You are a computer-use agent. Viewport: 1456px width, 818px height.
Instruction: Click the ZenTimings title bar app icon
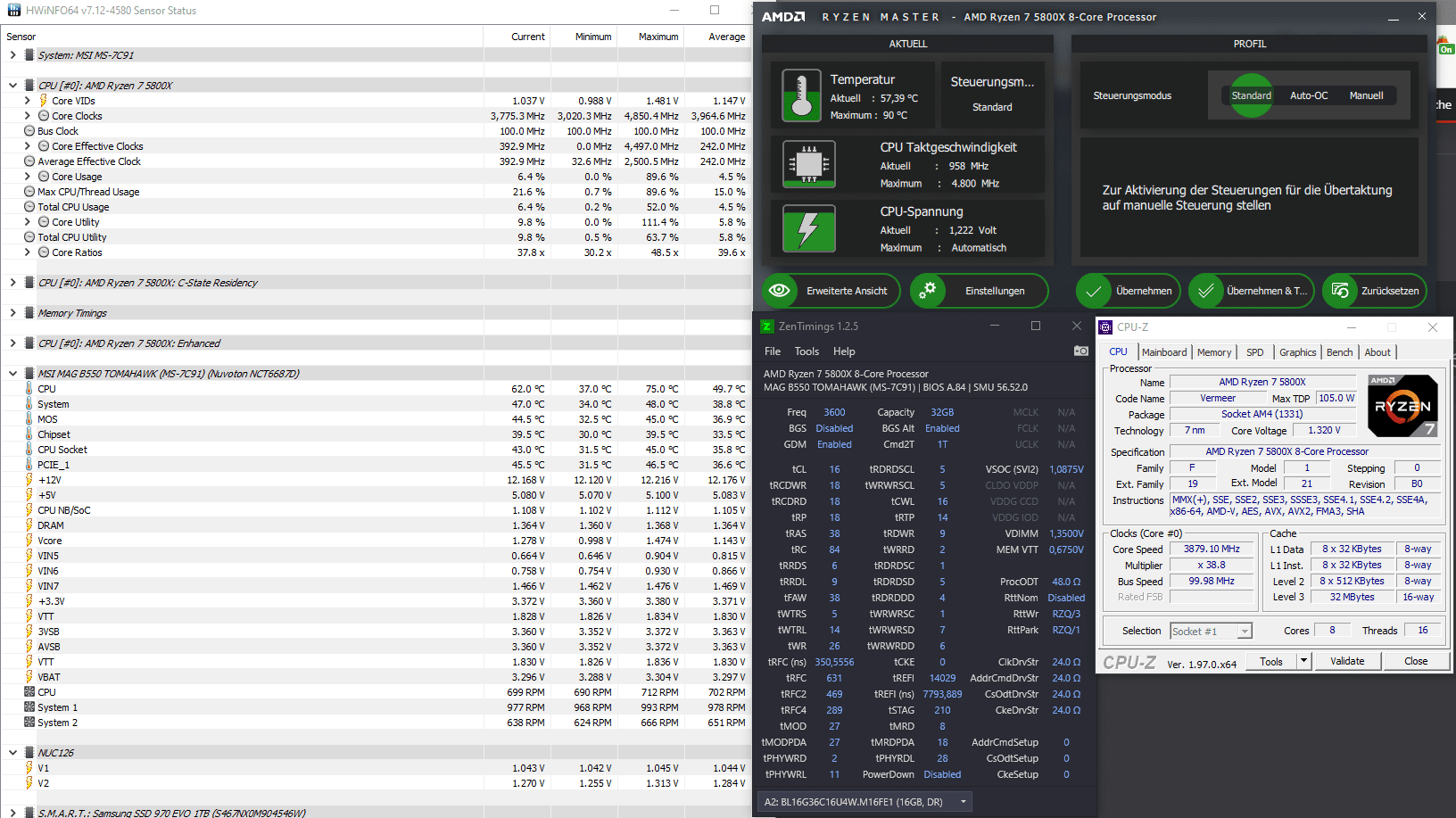pyautogui.click(x=766, y=326)
